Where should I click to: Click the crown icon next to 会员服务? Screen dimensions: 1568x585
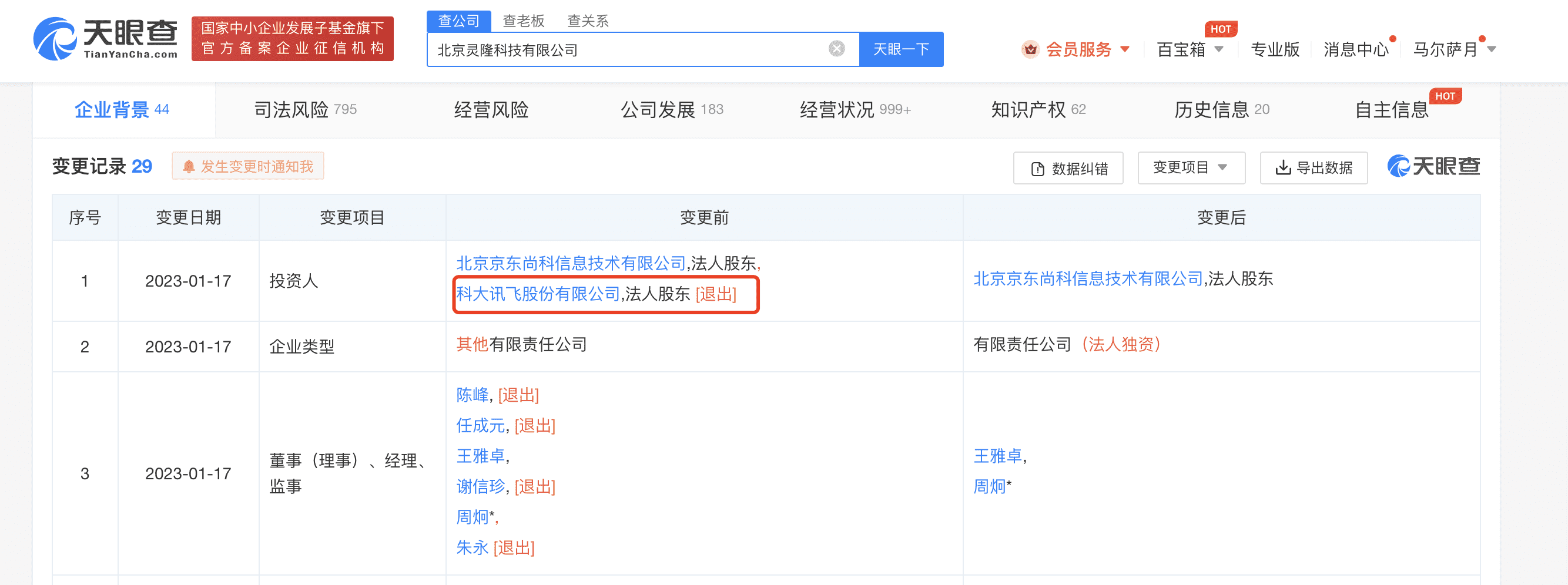click(x=1030, y=49)
